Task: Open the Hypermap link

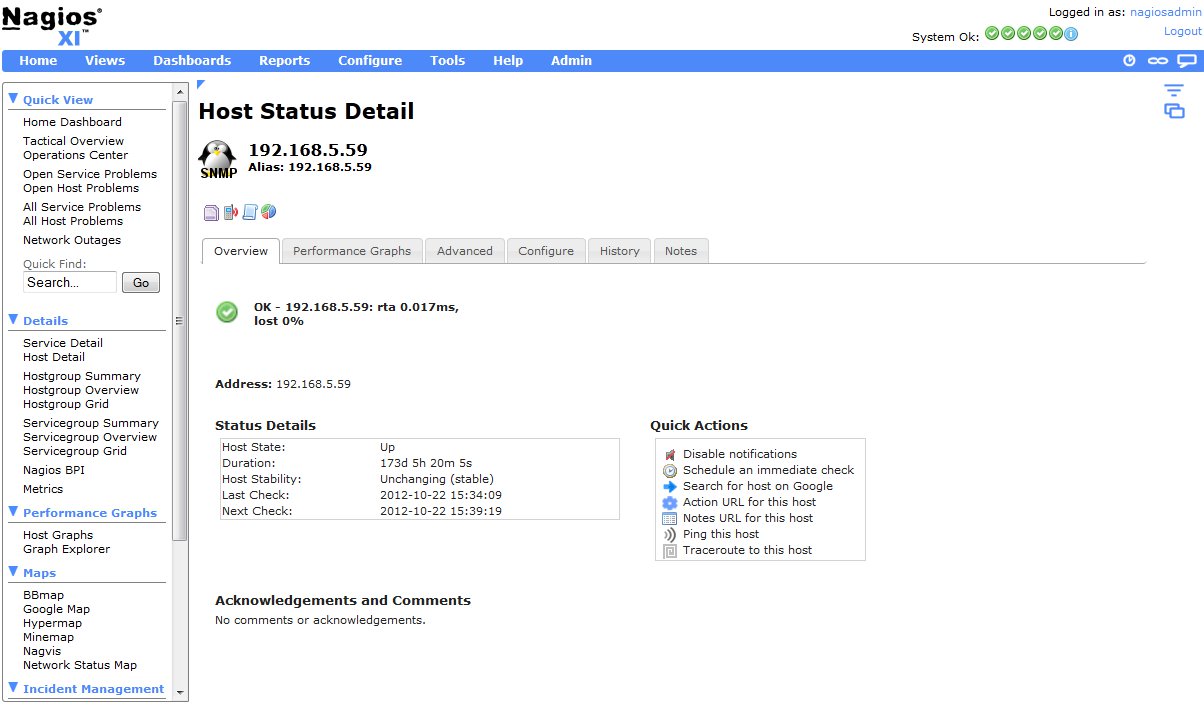Action: click(53, 623)
